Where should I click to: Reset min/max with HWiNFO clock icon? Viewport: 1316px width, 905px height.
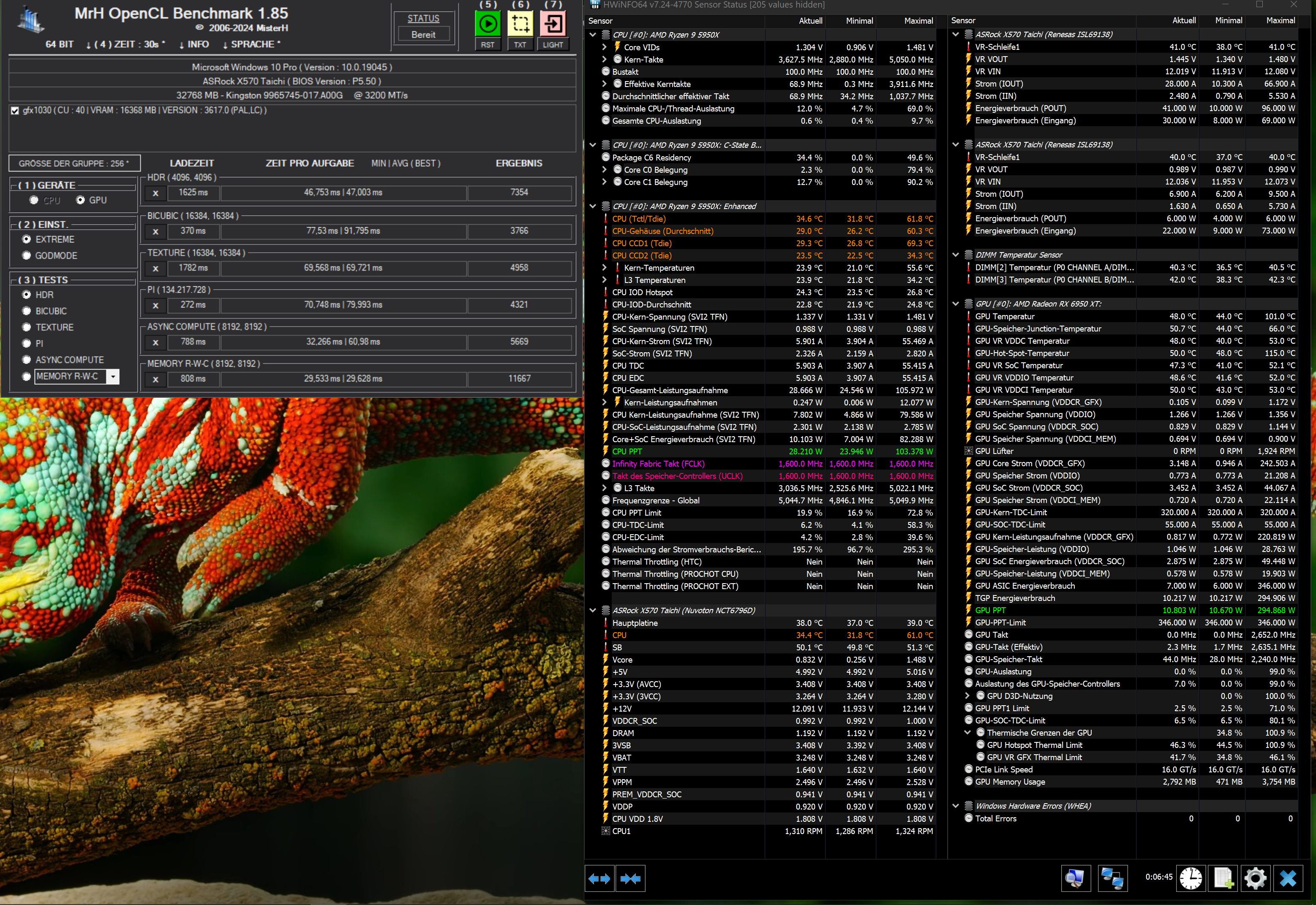click(1191, 878)
